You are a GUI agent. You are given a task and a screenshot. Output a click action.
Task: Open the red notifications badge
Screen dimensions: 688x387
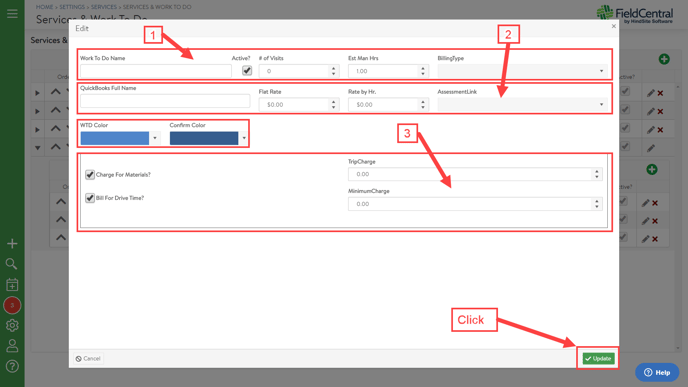(x=12, y=305)
